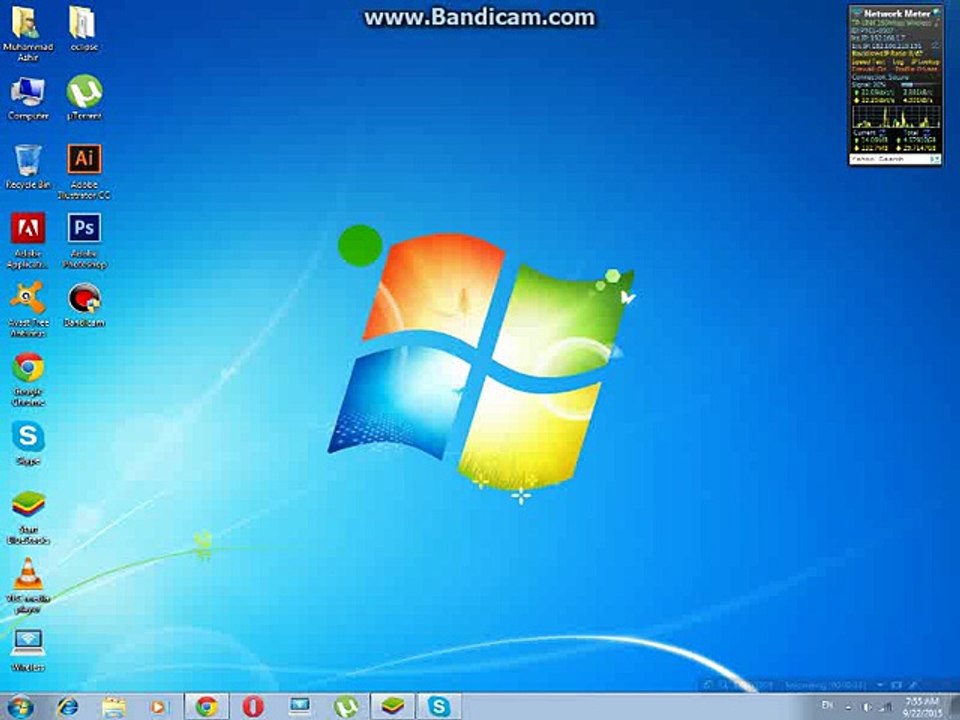Select the Bandicam desktop shortcut
This screenshot has width=960, height=720.
coord(84,305)
